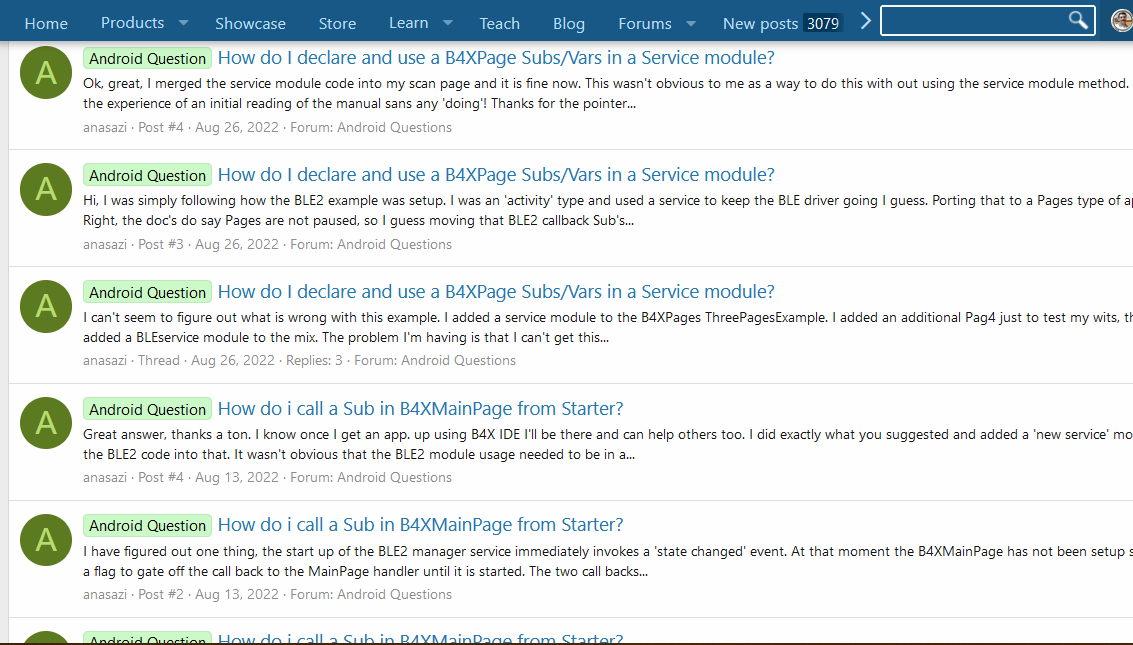The image size is (1133, 645).
Task: Click the nav overflow right-arrow chevron
Action: coord(866,21)
